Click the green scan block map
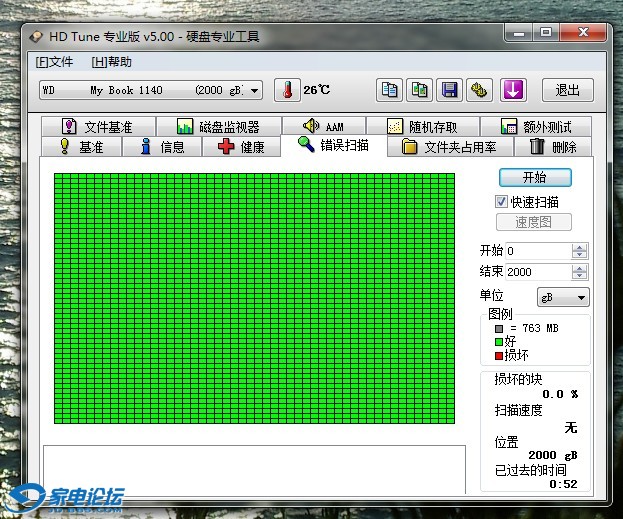 pos(254,298)
